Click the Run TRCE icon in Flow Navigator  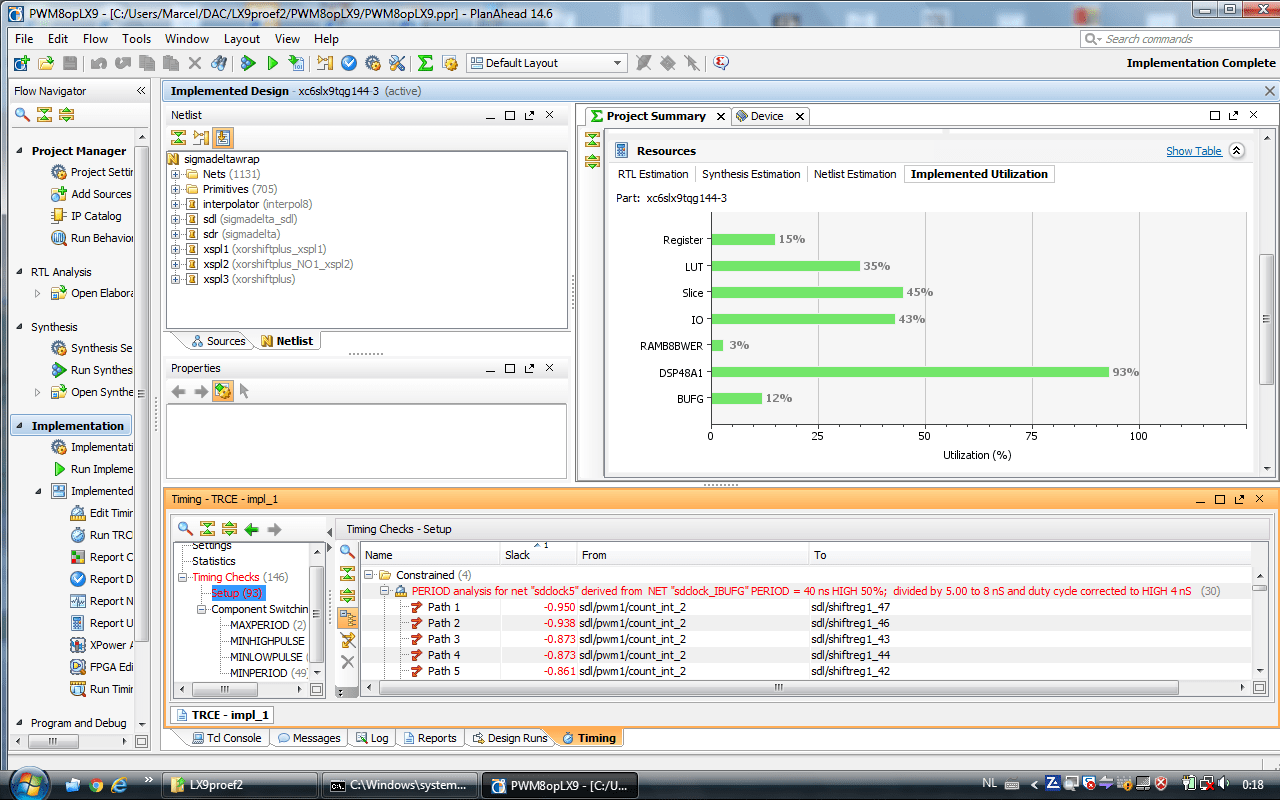pos(79,535)
